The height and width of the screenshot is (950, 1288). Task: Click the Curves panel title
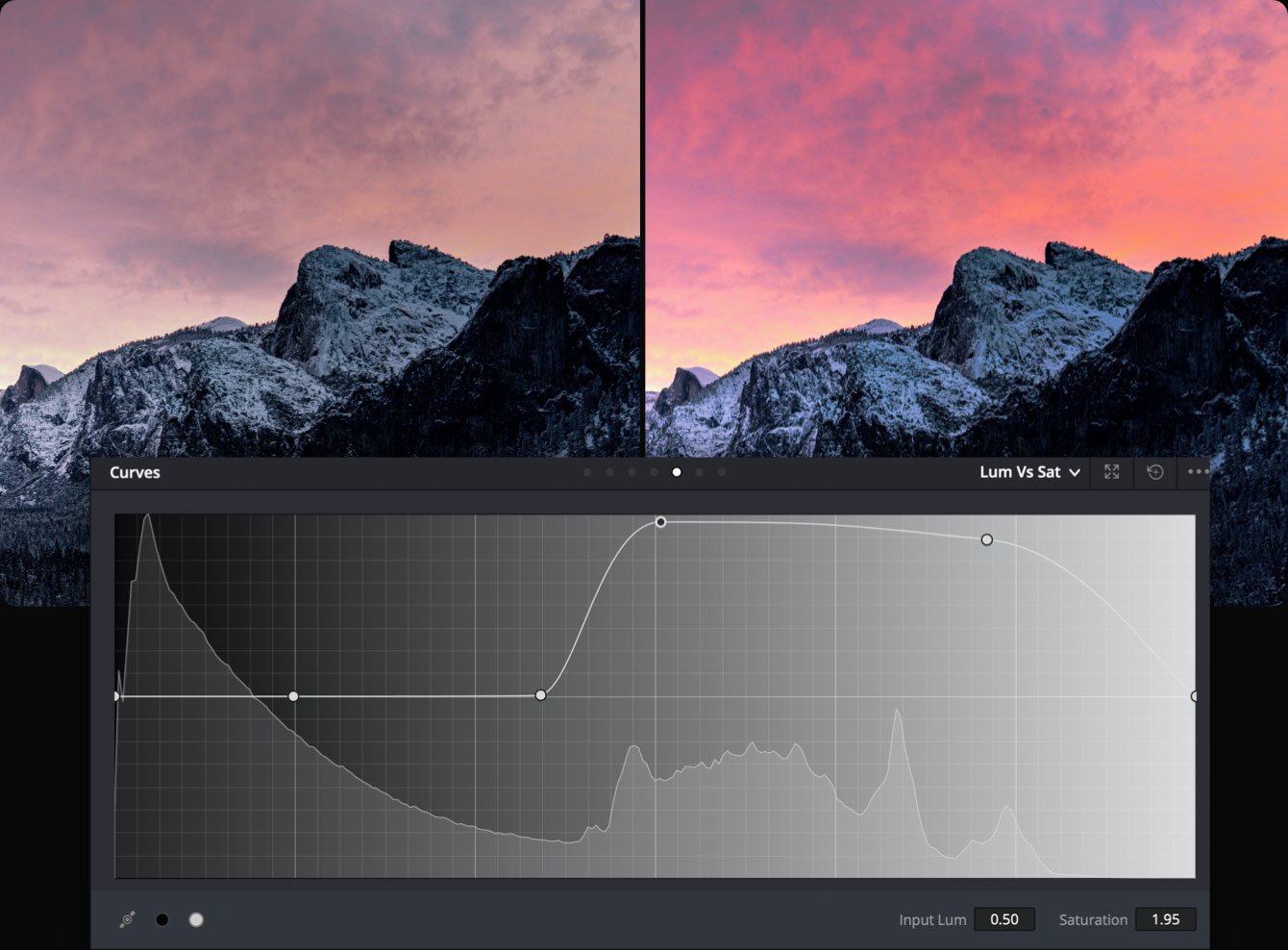coord(134,472)
